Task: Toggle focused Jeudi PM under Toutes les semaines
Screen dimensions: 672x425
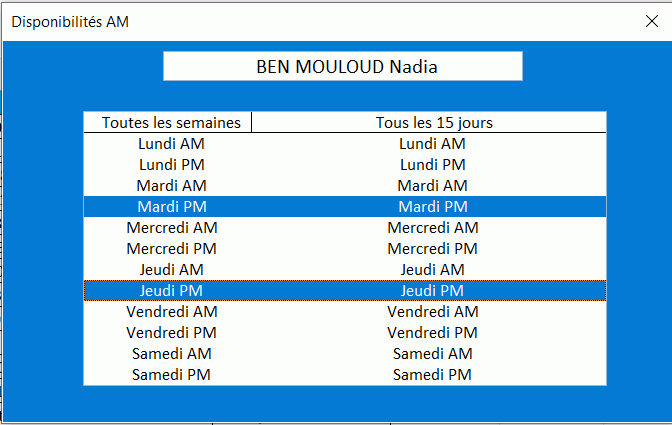Action: click(x=171, y=290)
